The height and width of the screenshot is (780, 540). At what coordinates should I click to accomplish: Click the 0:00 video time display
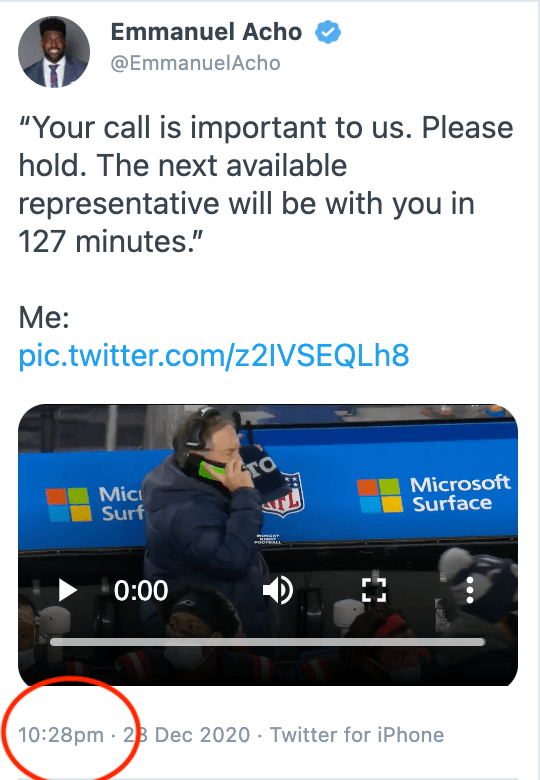pyautogui.click(x=141, y=590)
